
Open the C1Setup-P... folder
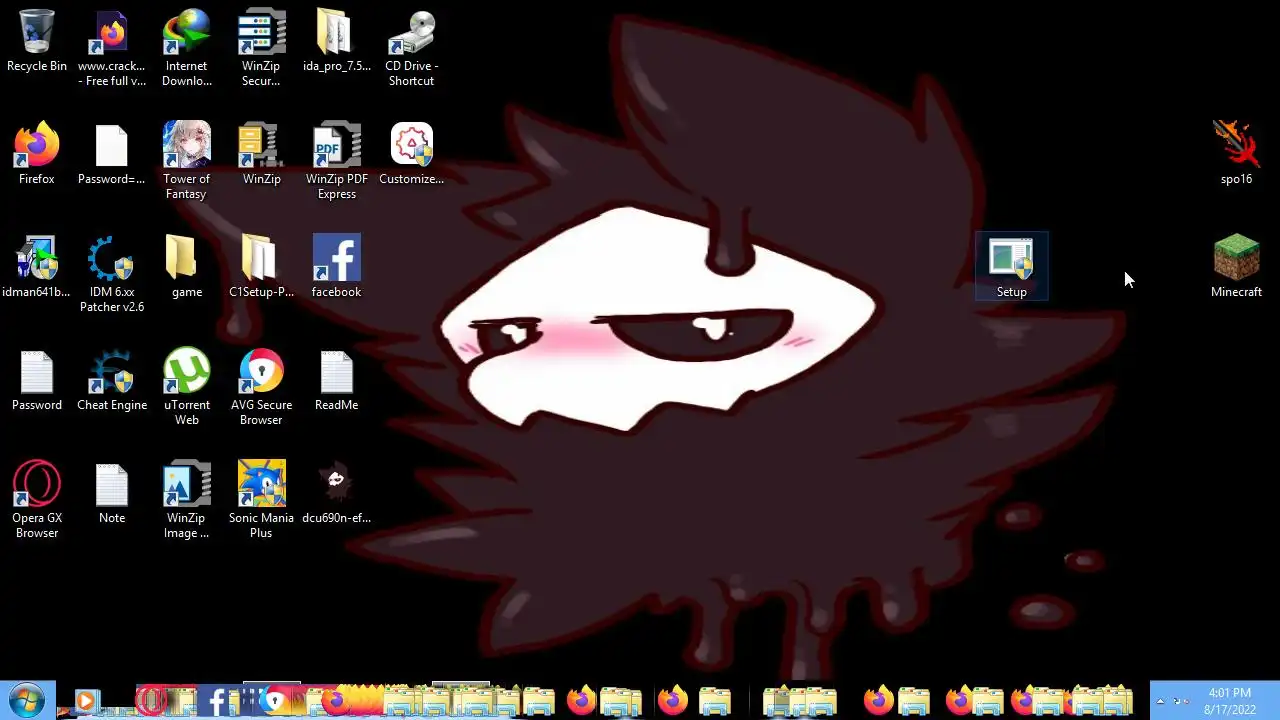[x=261, y=267]
